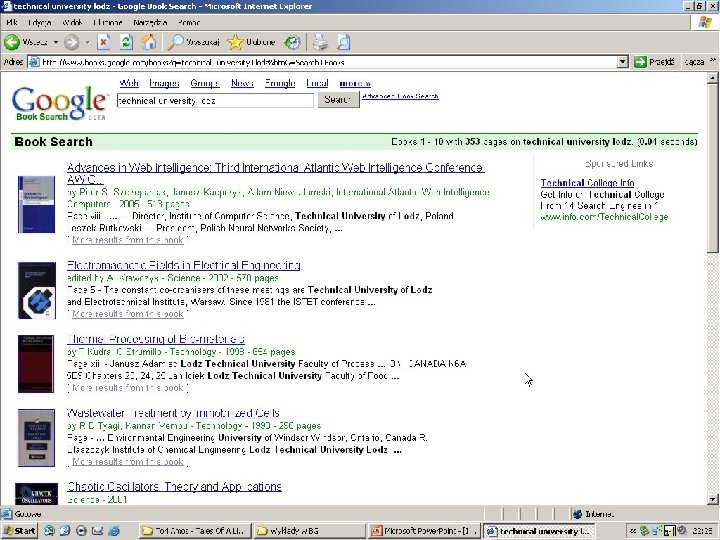Open the Edit (Edycja) menu
This screenshot has height=540, width=720.
[x=39, y=22]
